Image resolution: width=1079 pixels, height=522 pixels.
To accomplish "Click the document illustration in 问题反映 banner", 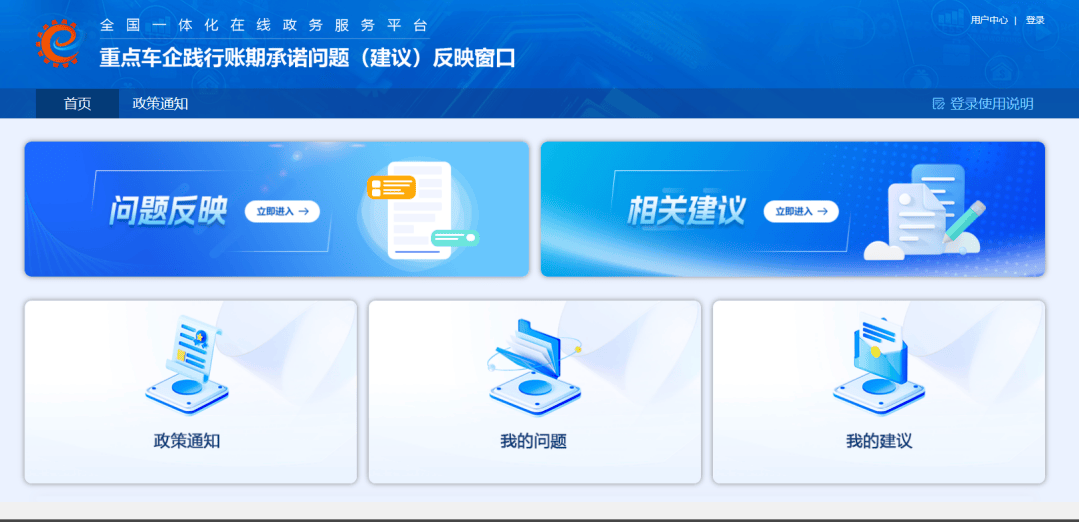I will click(420, 210).
